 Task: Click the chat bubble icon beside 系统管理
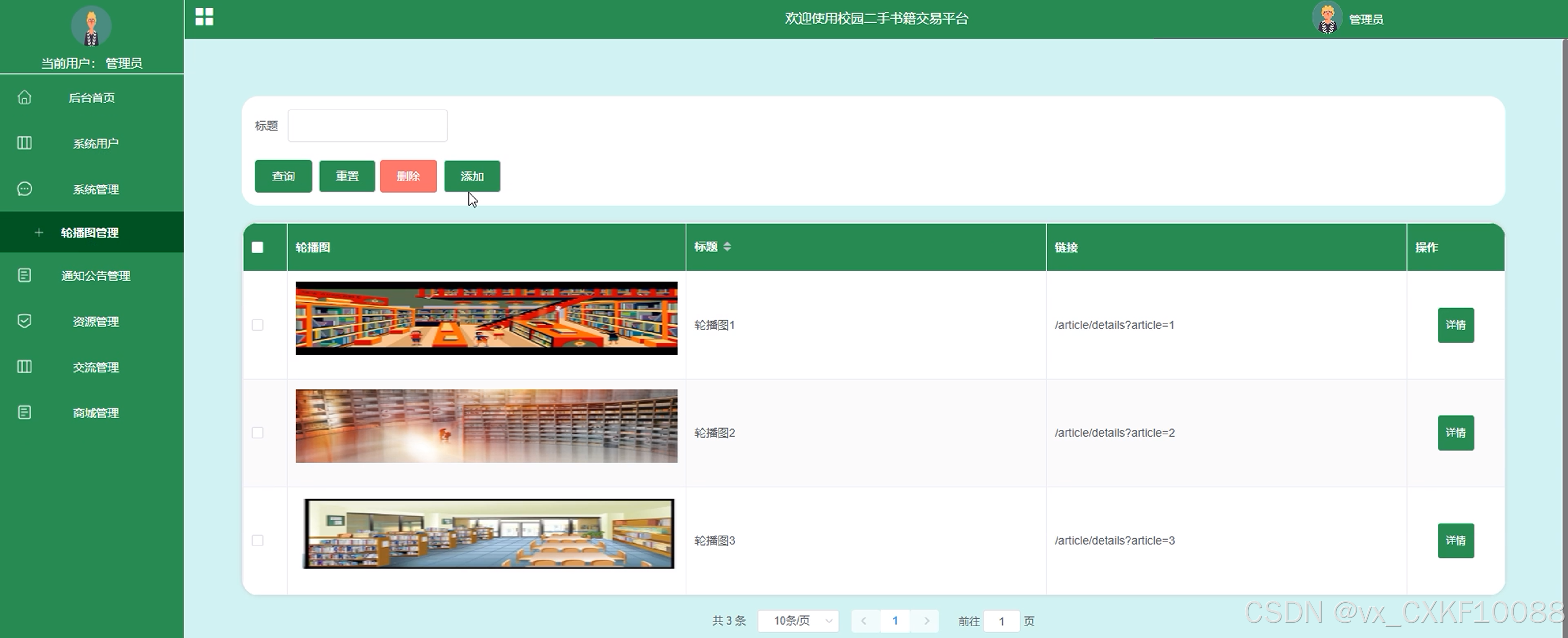click(25, 189)
